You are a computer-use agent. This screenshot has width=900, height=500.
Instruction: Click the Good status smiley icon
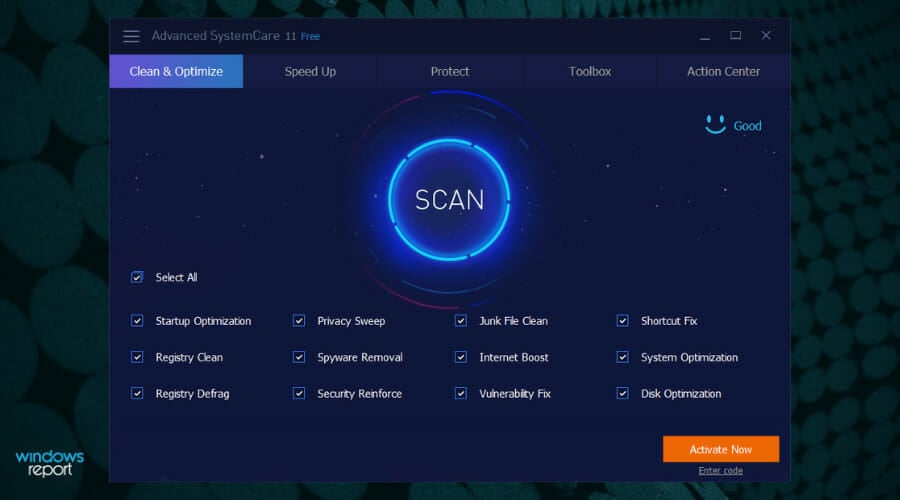point(715,124)
